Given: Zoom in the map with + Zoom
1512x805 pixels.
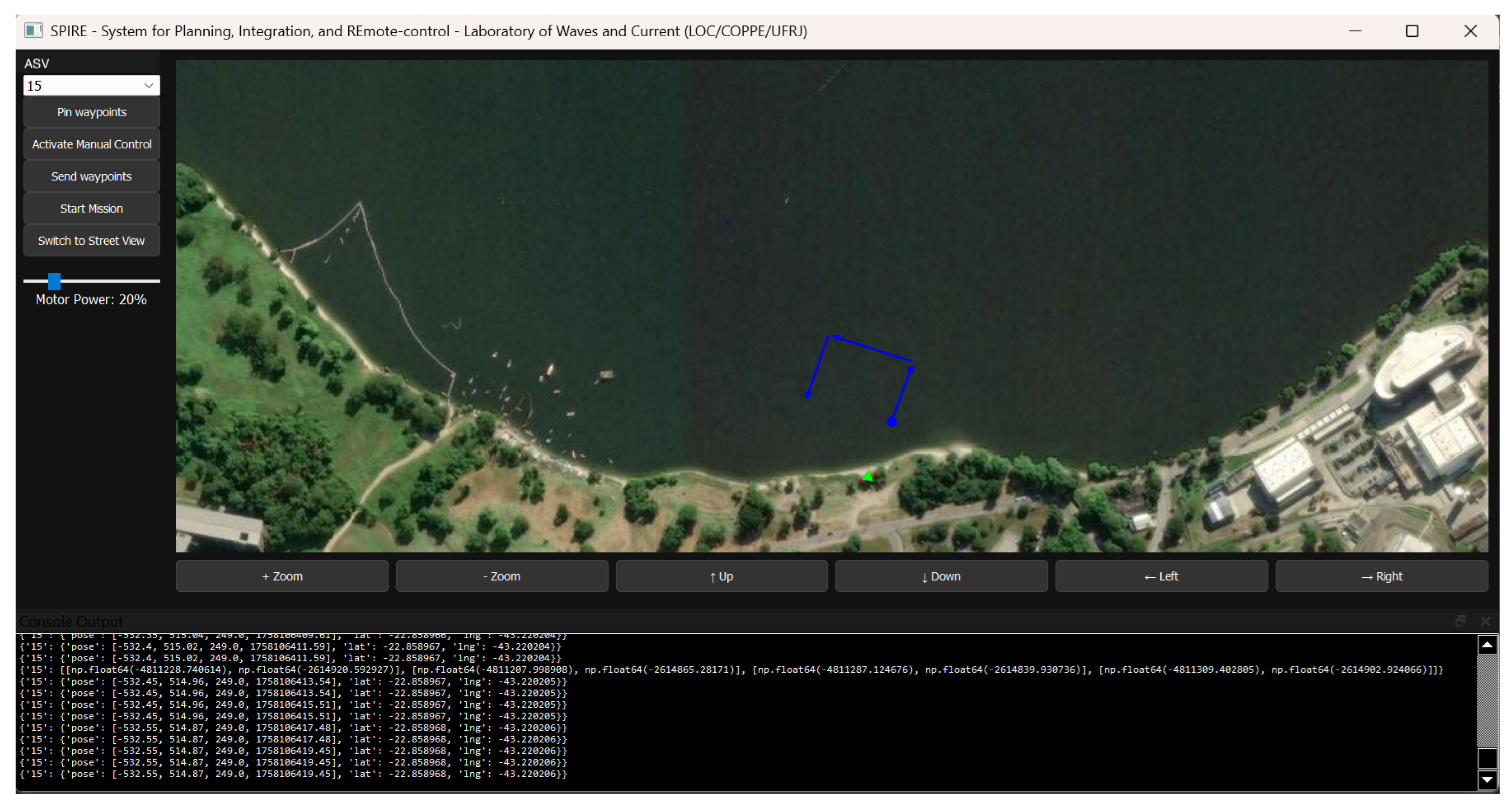Looking at the screenshot, I should (x=282, y=577).
